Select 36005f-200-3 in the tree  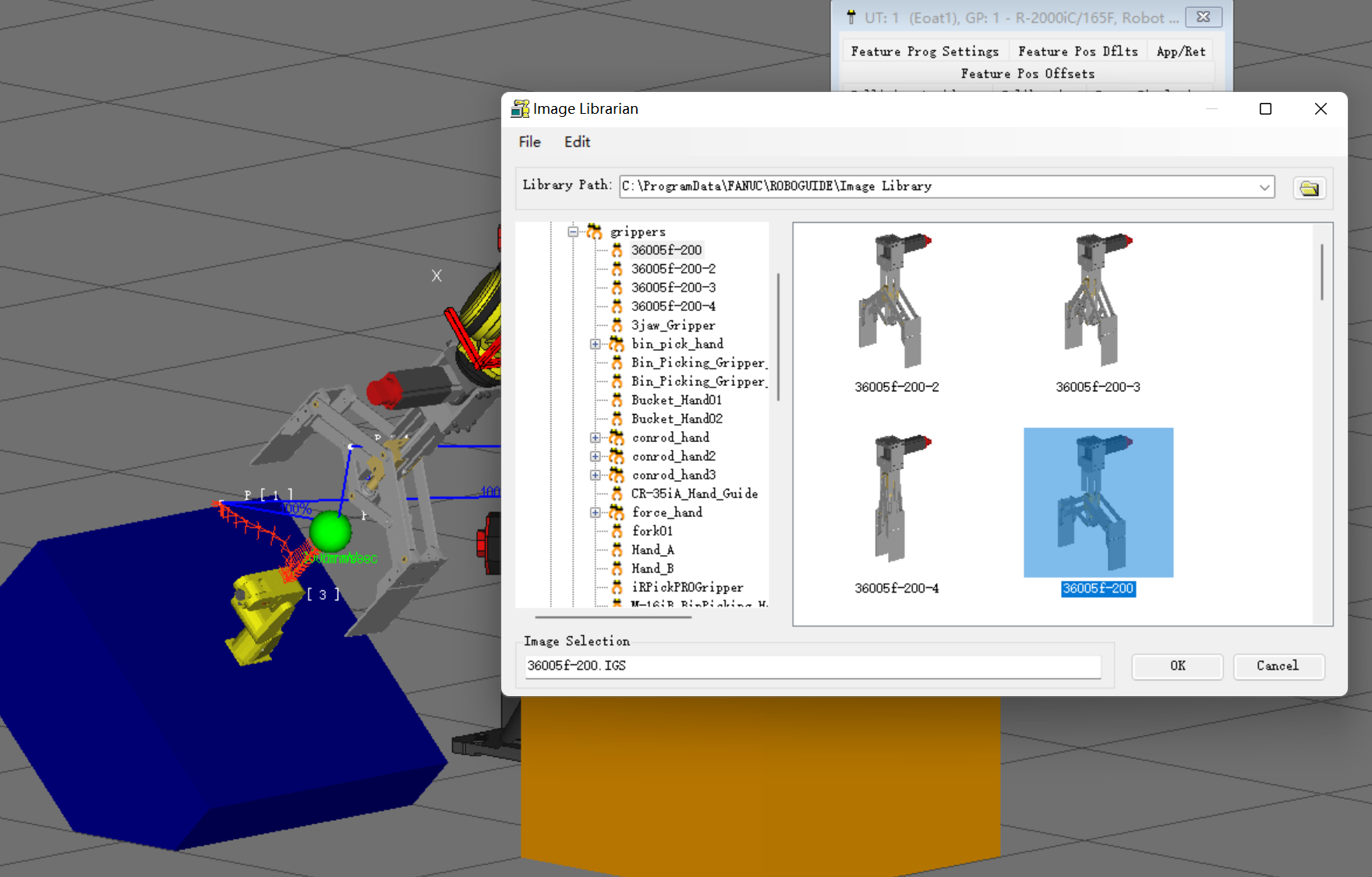point(674,288)
